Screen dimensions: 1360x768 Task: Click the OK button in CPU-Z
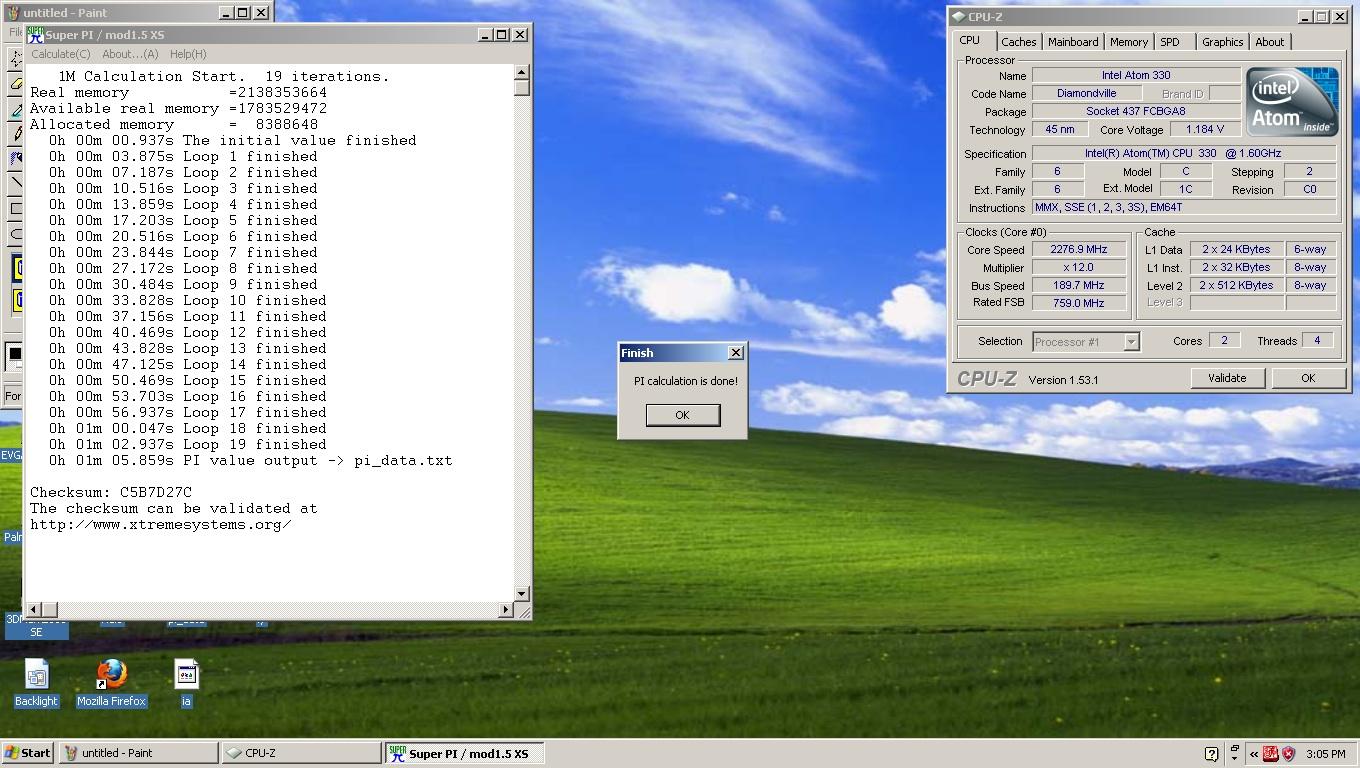(x=1308, y=378)
